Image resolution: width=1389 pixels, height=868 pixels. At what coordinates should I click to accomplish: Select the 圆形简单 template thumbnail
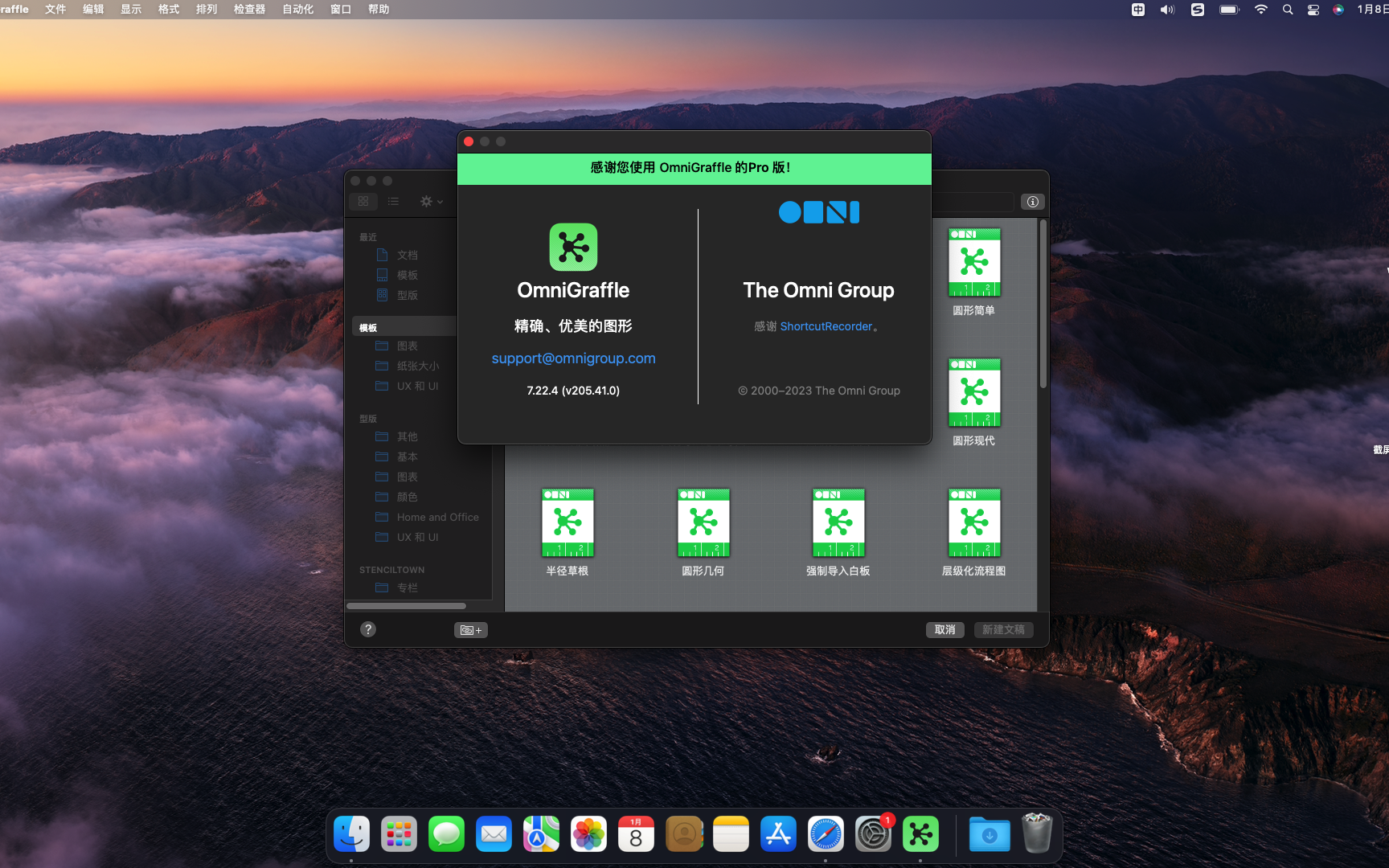973,263
